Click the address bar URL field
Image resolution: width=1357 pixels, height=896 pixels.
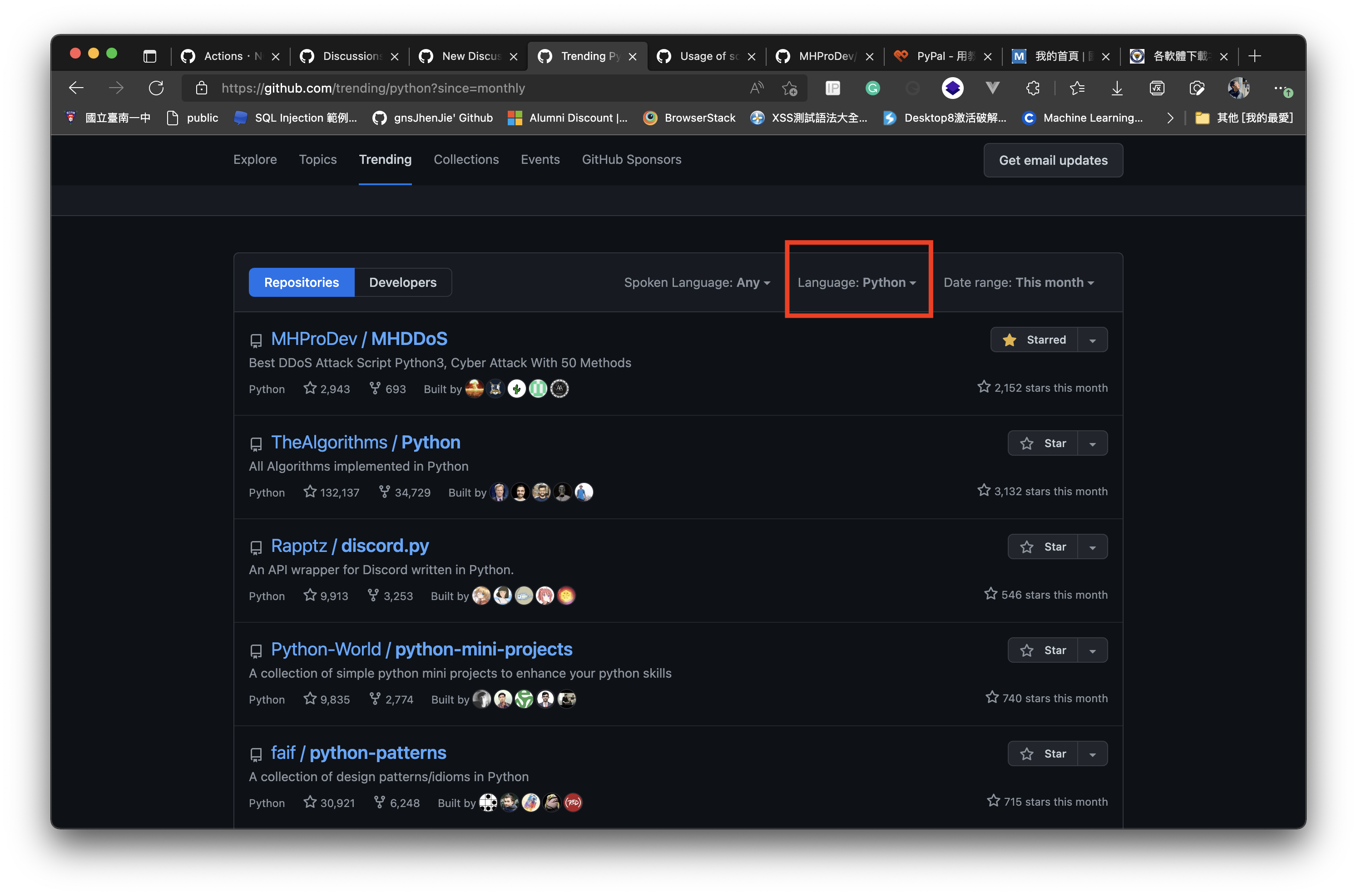(457, 88)
